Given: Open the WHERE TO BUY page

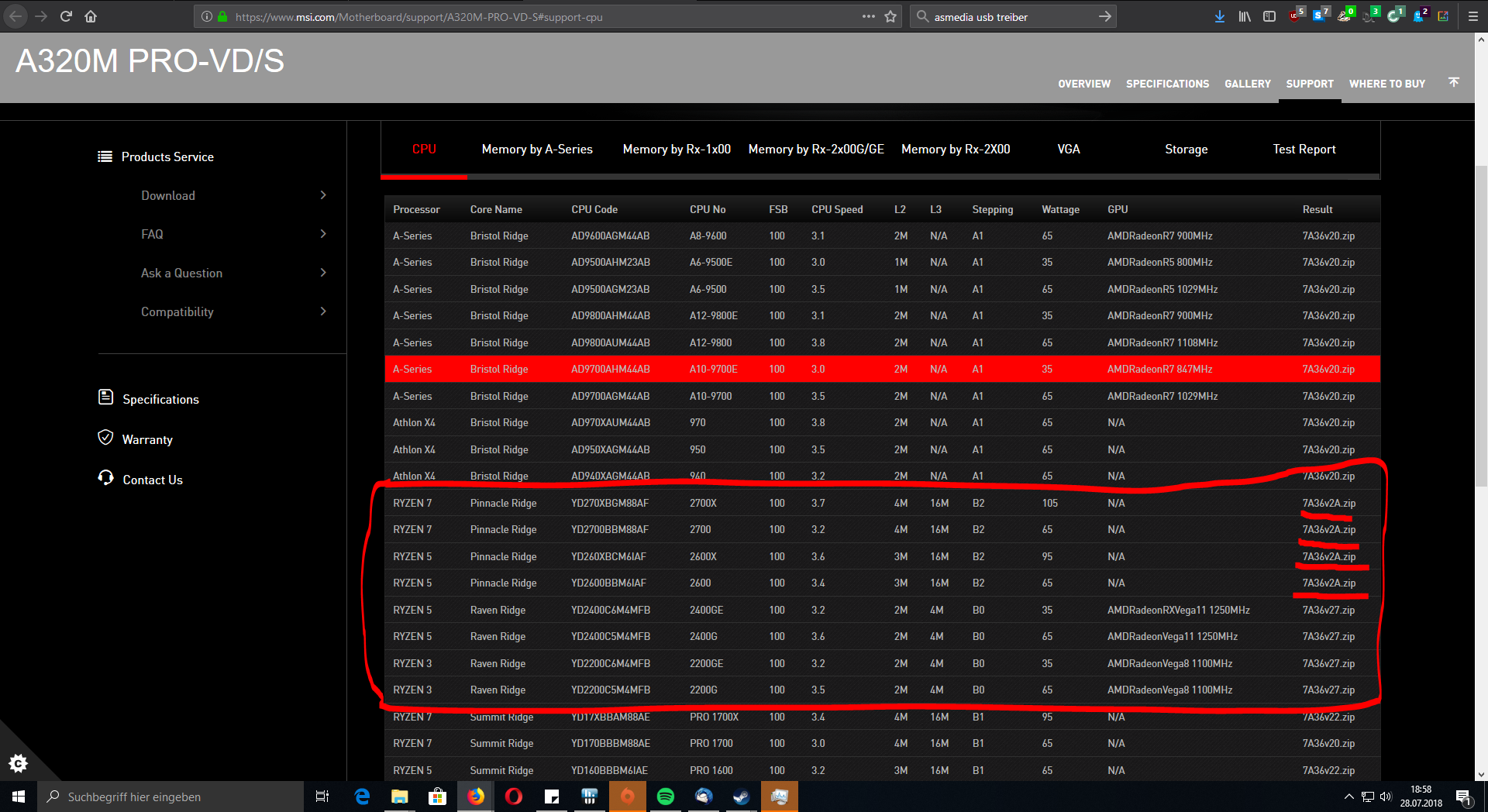Looking at the screenshot, I should click(1387, 84).
